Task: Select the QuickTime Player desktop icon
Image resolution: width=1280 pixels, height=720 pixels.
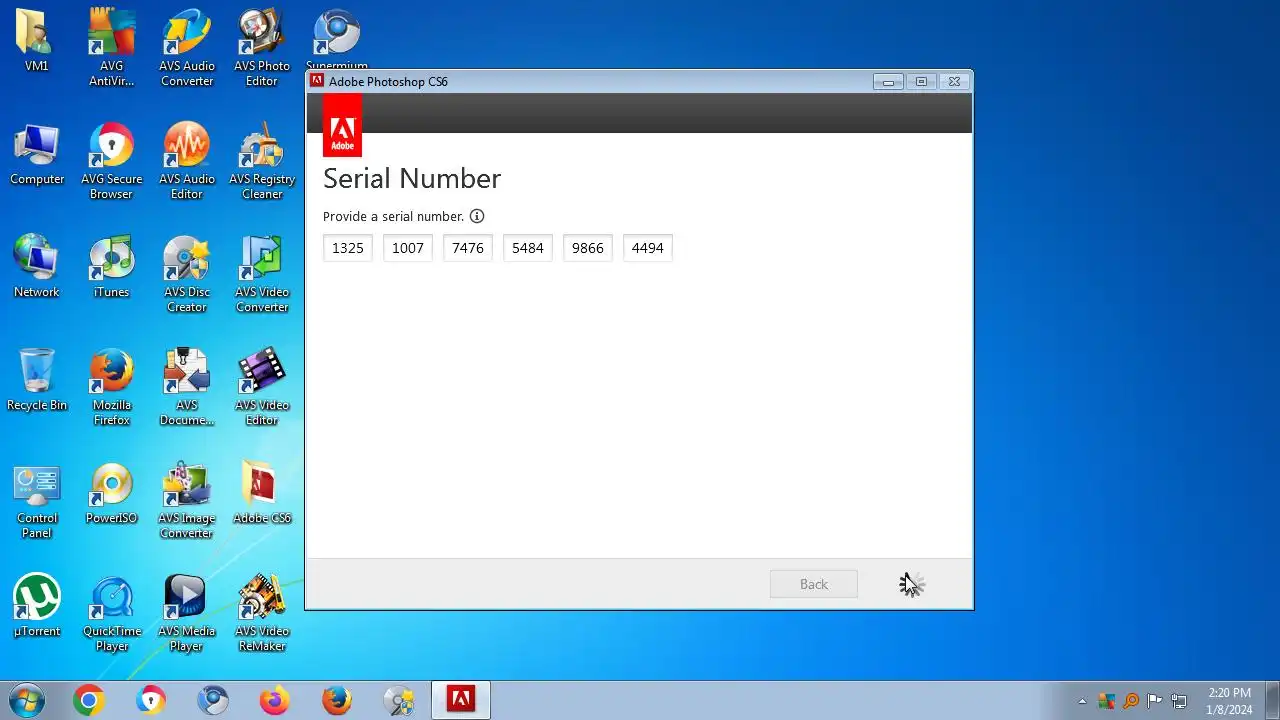Action: point(112,613)
